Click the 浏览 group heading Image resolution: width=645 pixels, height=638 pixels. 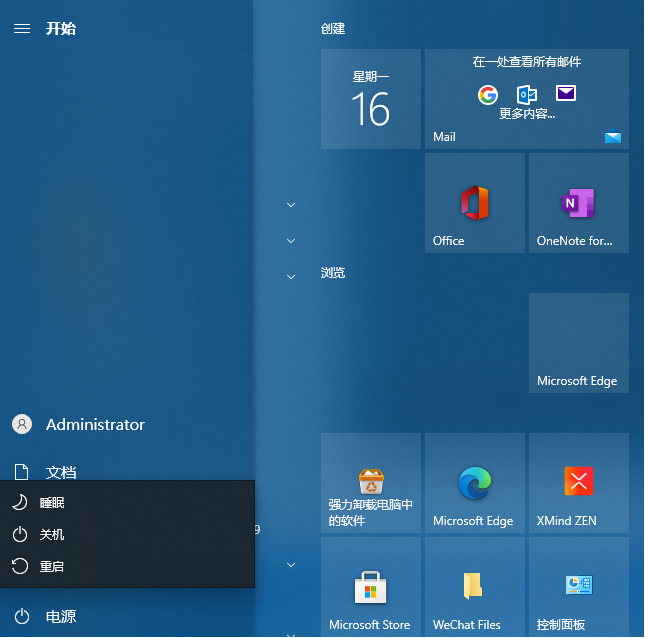(x=333, y=273)
